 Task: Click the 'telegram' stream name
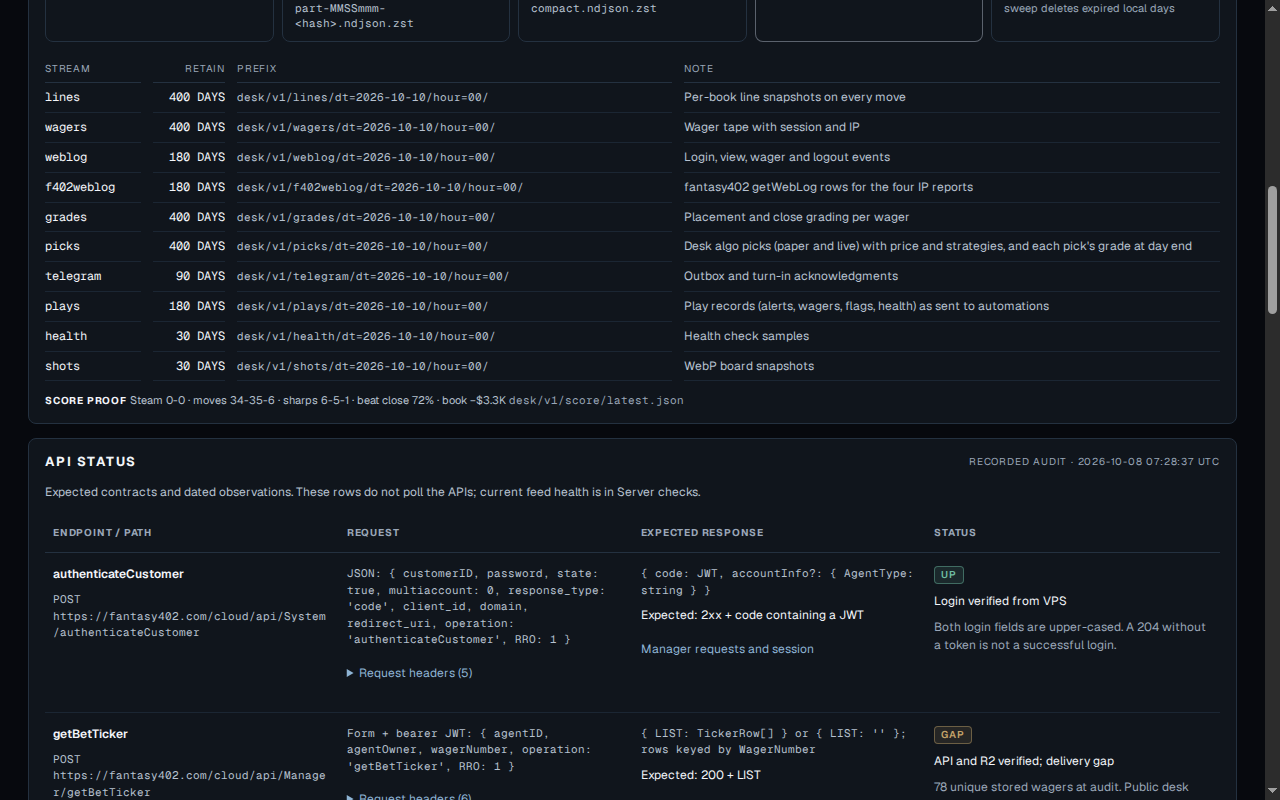(73, 276)
